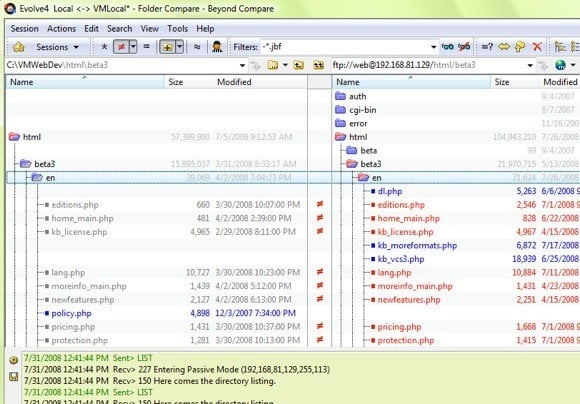580x404 pixels.
Task: Select left pane editions.php file
Action: 75,205
